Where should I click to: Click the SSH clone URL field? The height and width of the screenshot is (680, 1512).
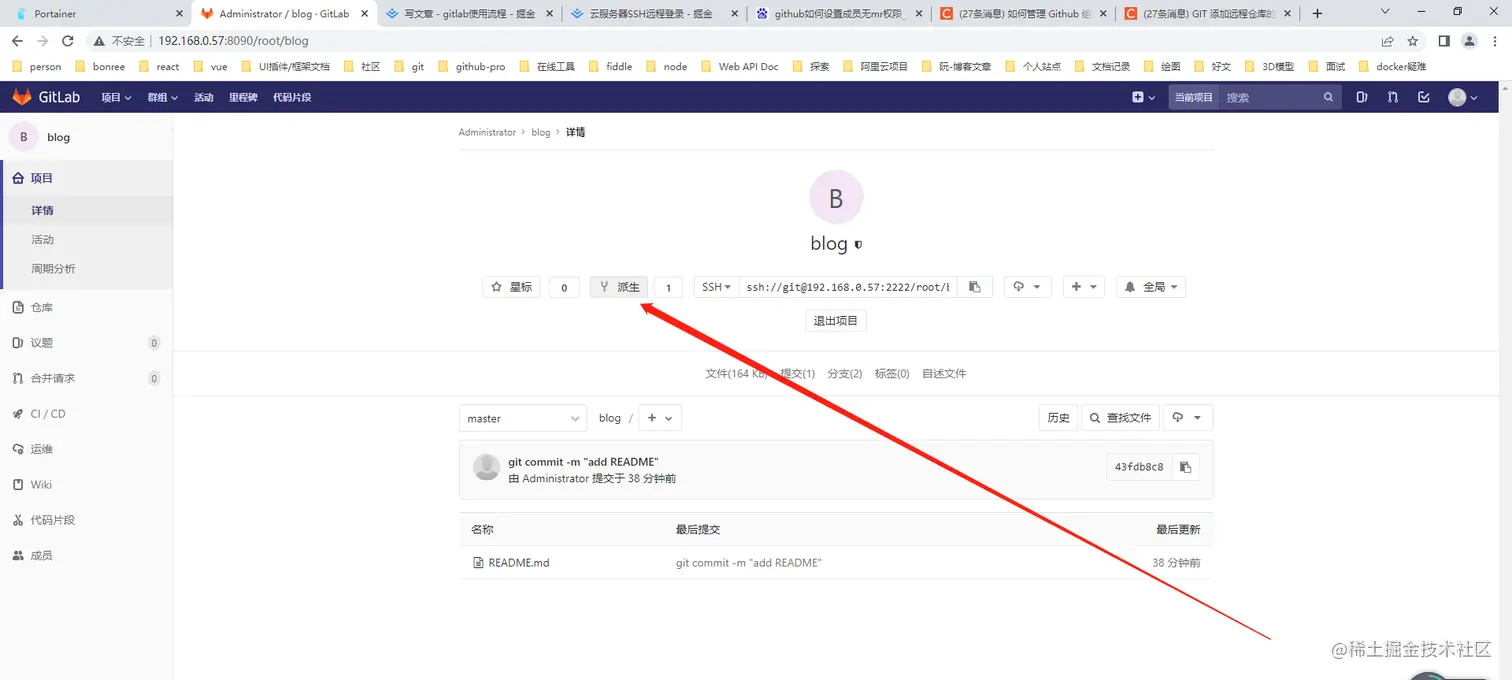(x=848, y=287)
